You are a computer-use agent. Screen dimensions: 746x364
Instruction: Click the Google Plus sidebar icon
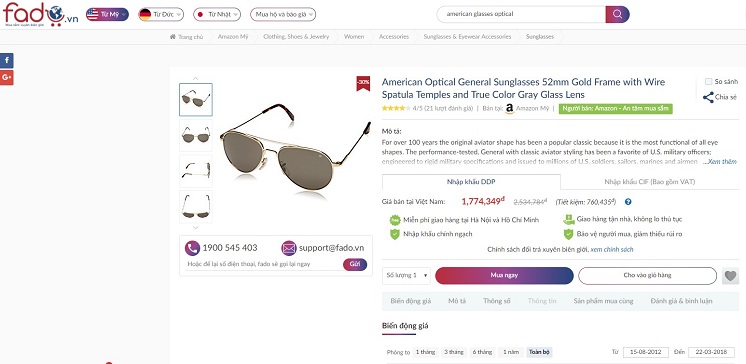[x=7, y=78]
